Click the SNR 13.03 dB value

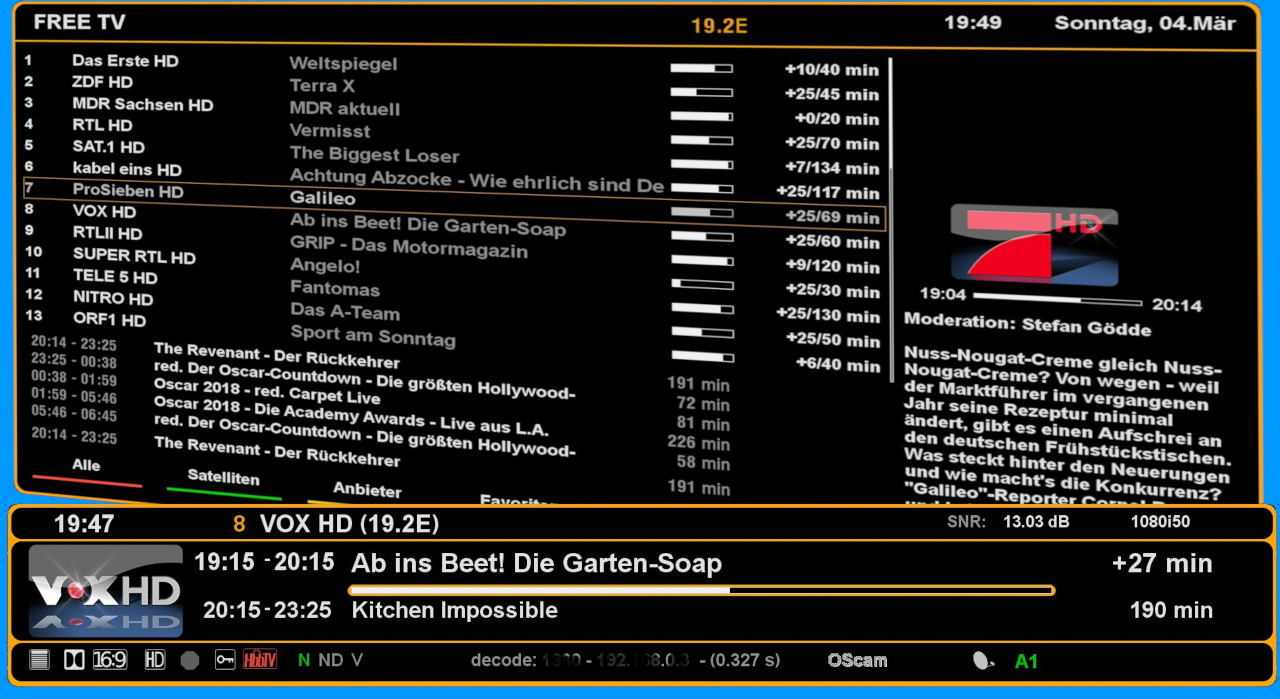pos(1036,521)
